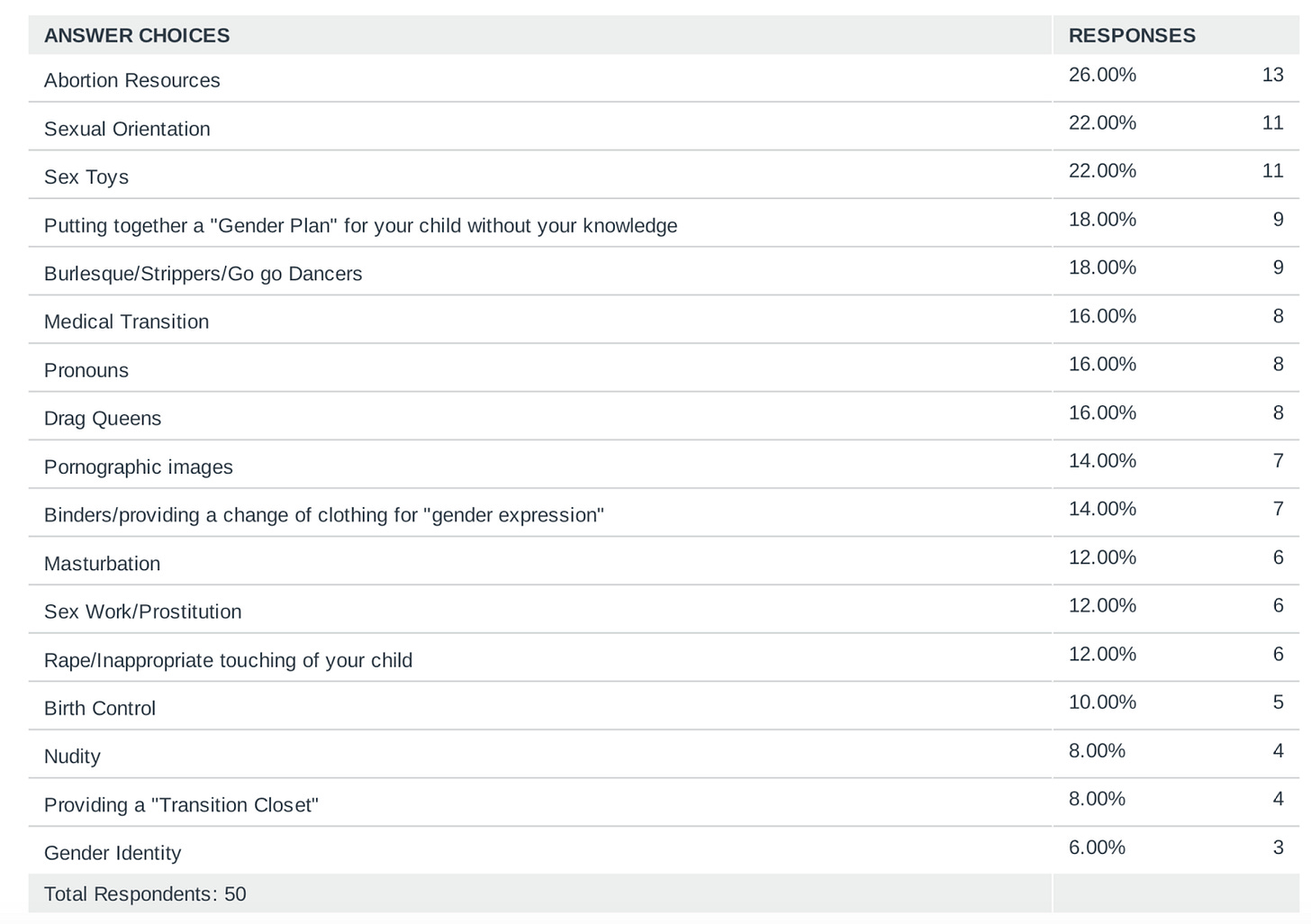Viewport: 1311px width, 924px height.
Task: Select the Abortion Resources row label
Action: 132,80
